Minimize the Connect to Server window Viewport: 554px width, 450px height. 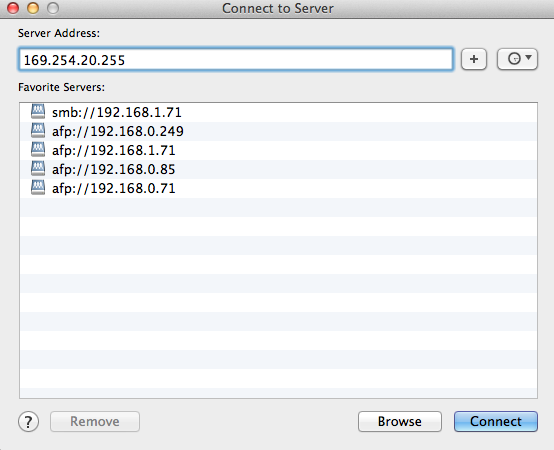point(33,8)
